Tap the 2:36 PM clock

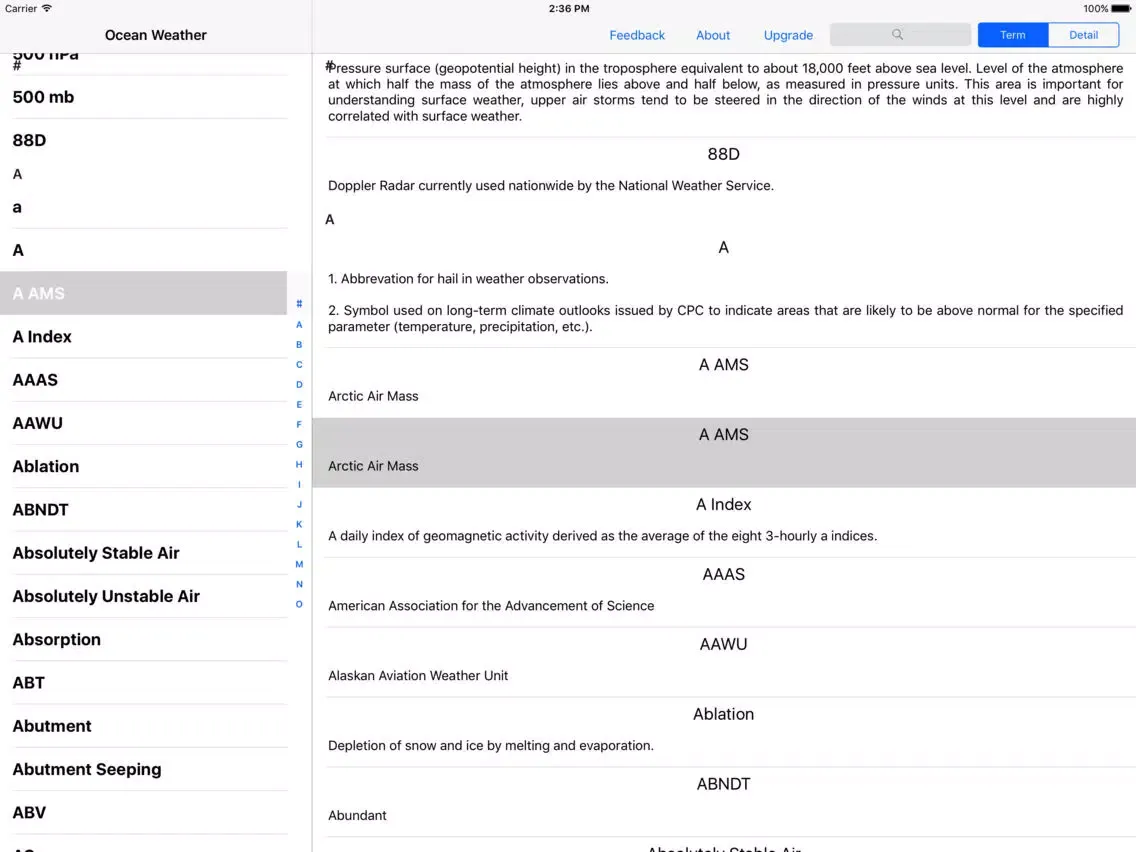click(569, 9)
